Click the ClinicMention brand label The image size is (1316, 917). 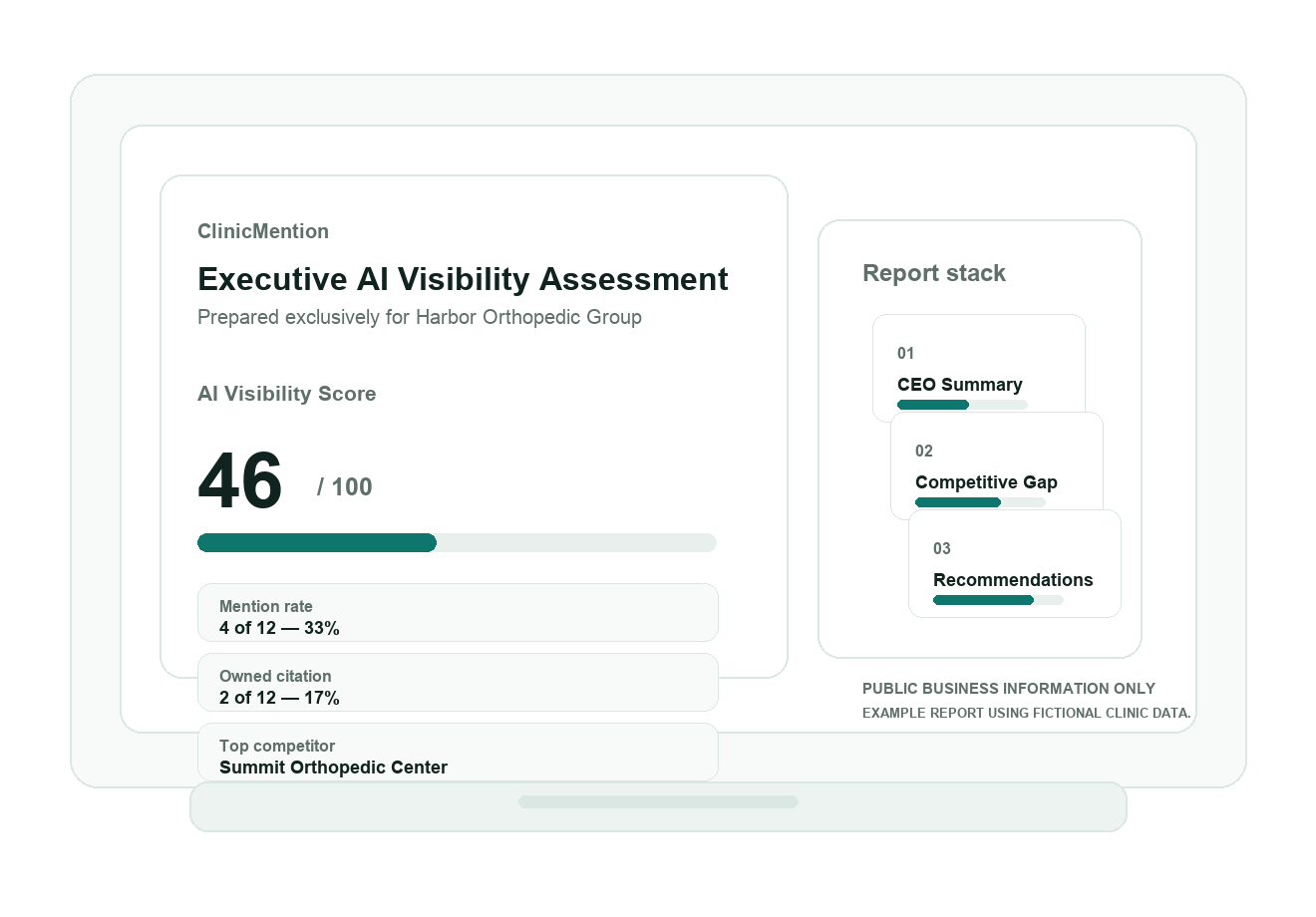263,231
